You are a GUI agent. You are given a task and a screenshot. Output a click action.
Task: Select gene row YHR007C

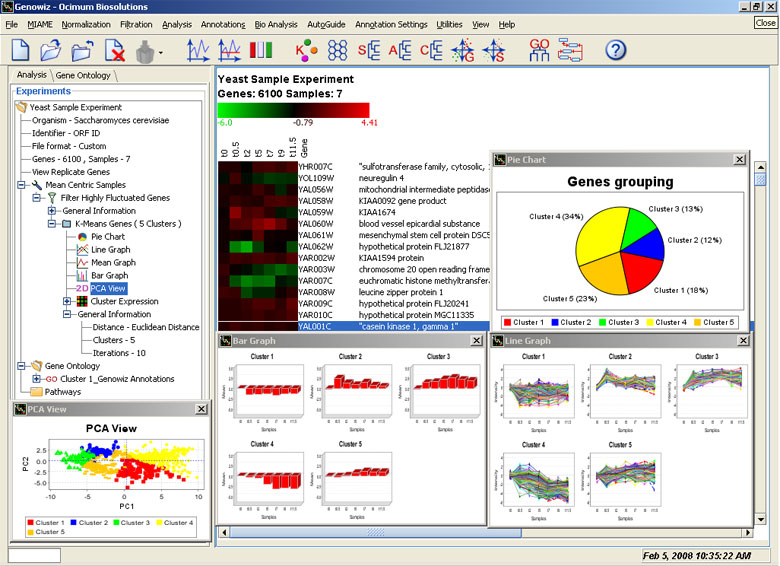pos(353,167)
